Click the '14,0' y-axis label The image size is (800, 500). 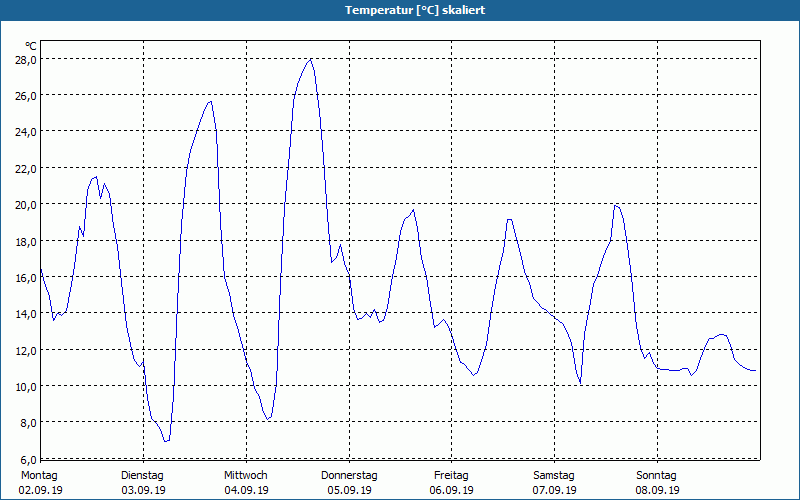click(26, 314)
